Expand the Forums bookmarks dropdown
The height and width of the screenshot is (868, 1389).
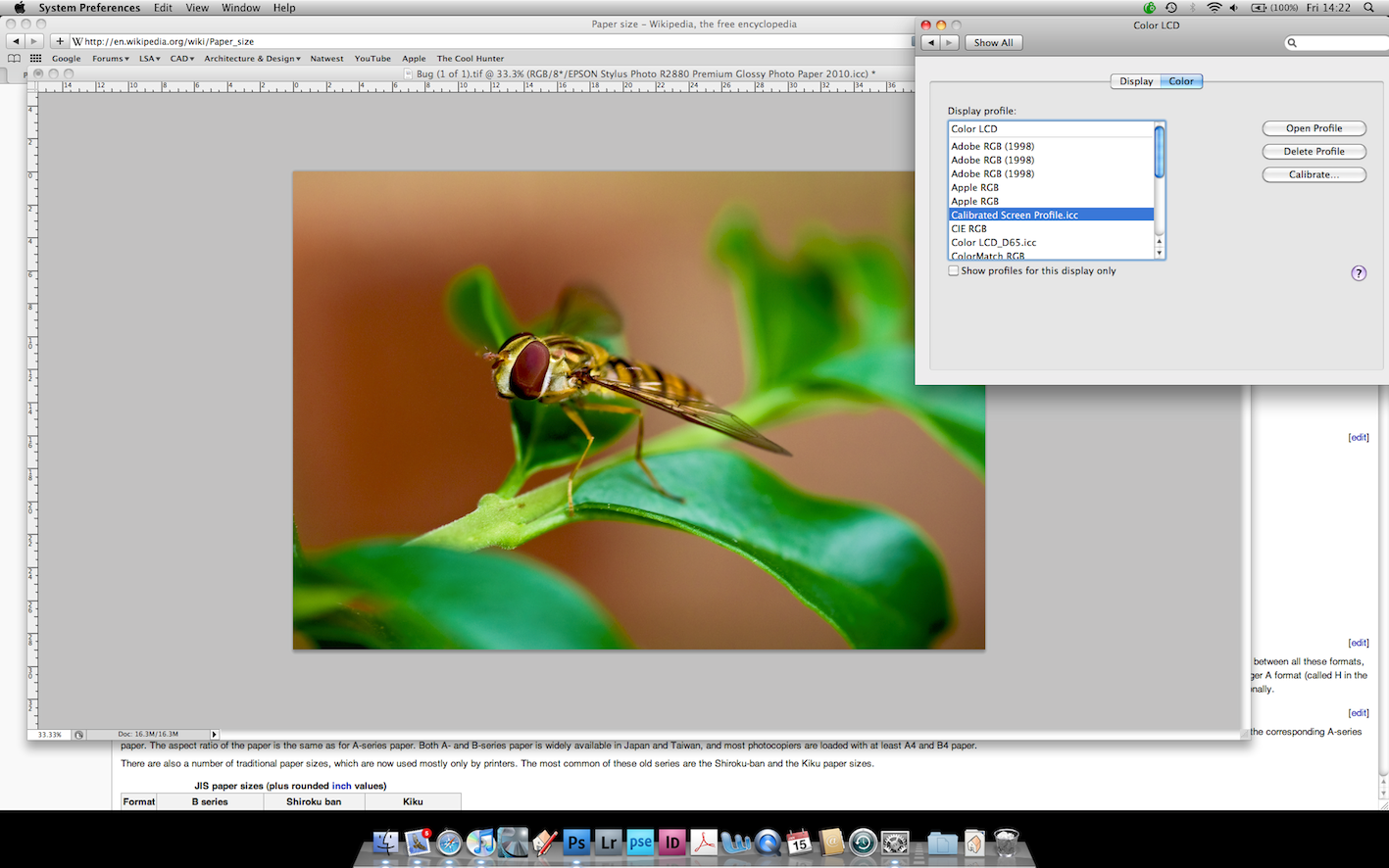coord(110,59)
